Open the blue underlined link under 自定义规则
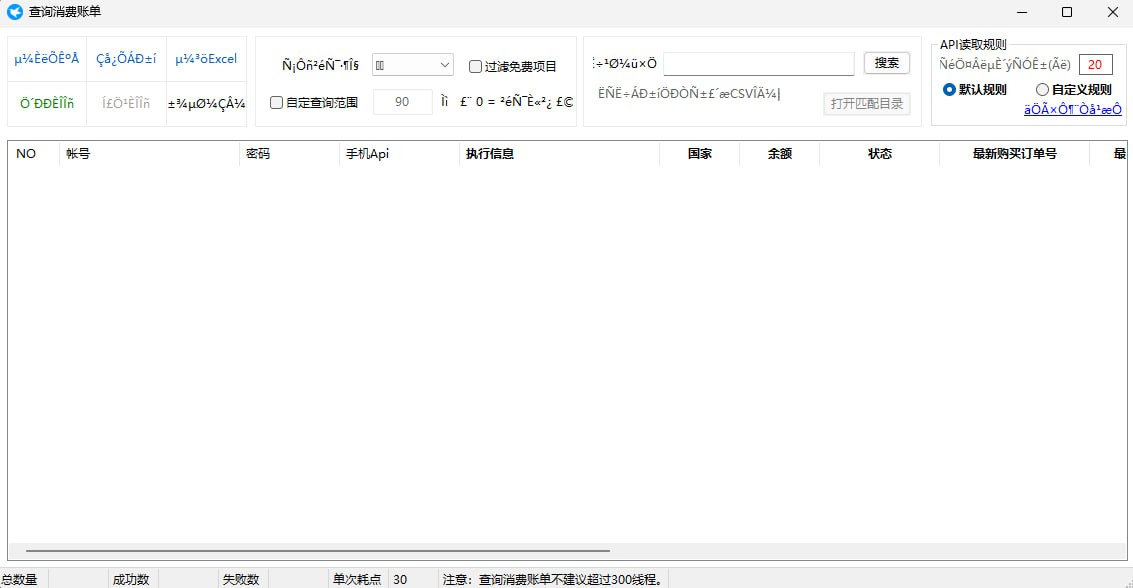 [1072, 110]
